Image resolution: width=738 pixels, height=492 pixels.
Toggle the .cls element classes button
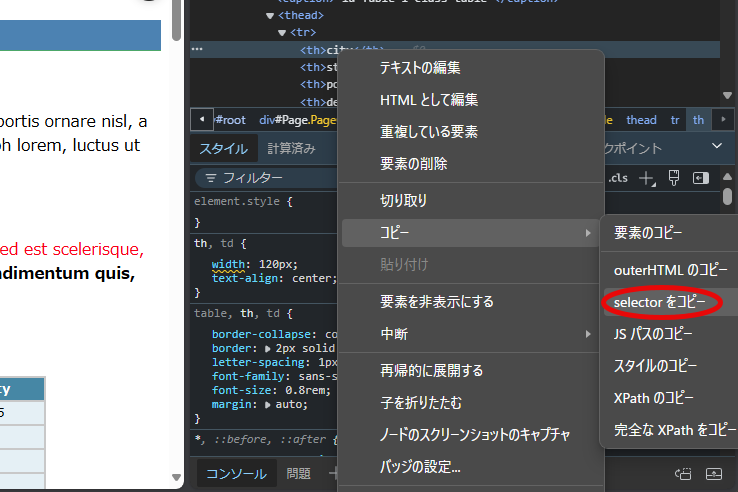point(618,178)
